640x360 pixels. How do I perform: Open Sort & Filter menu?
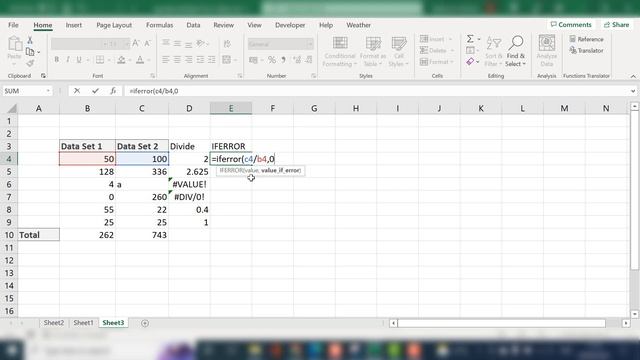(x=493, y=52)
